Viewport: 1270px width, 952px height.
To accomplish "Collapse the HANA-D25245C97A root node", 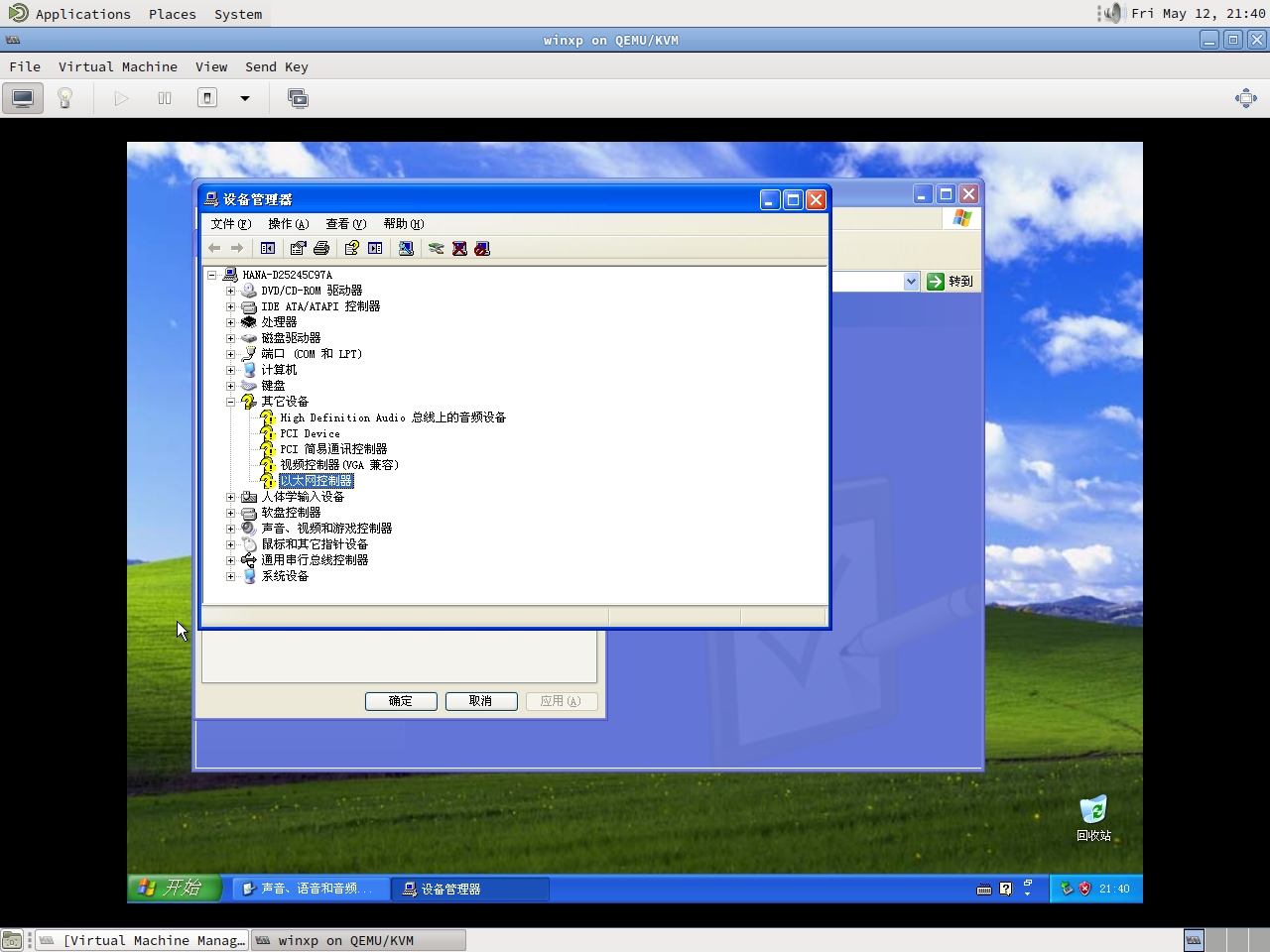I will click(x=211, y=275).
